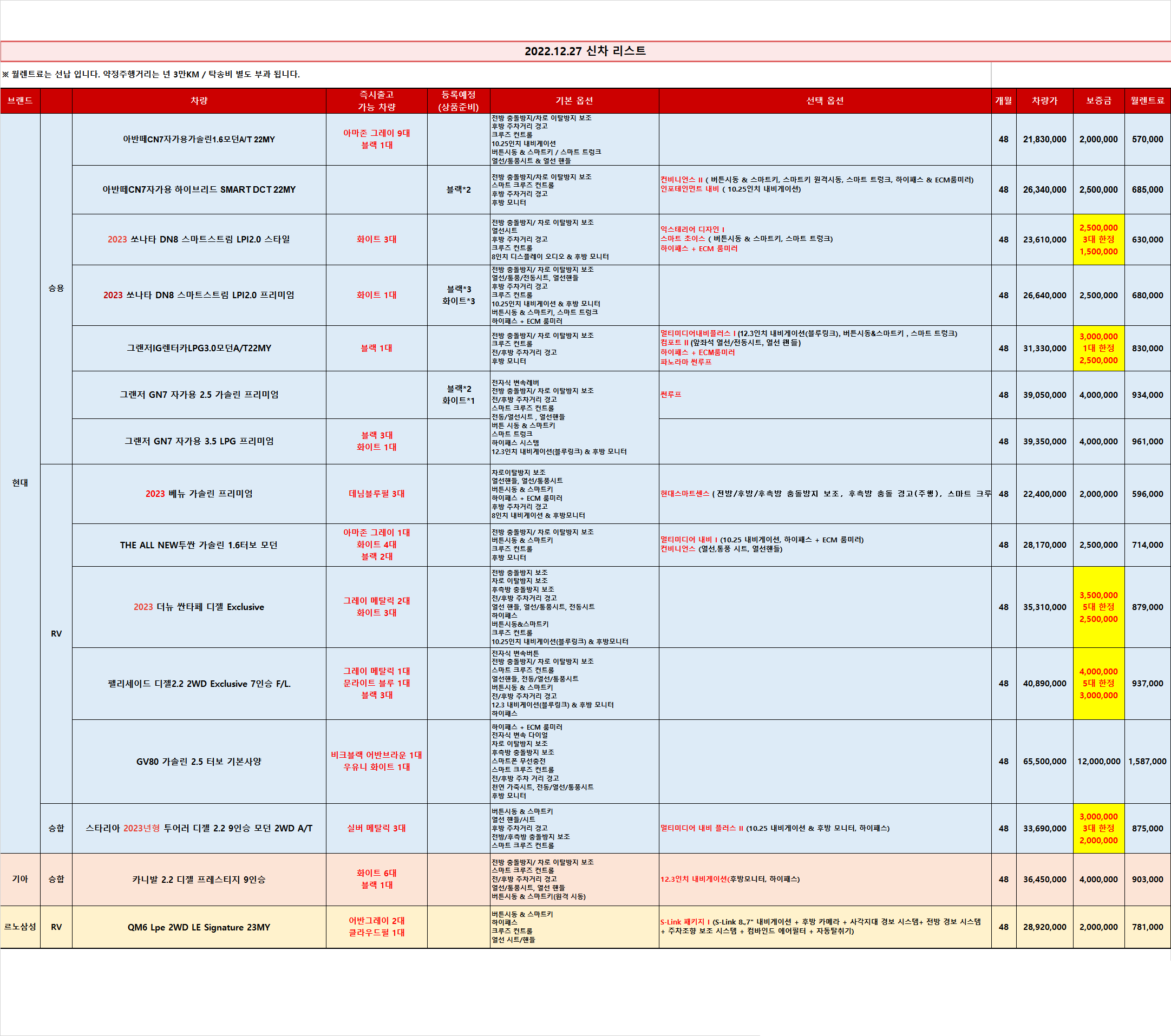This screenshot has height=1036, width=1171.
Task: Click the vehicle price '36,450,000'
Action: (1044, 879)
